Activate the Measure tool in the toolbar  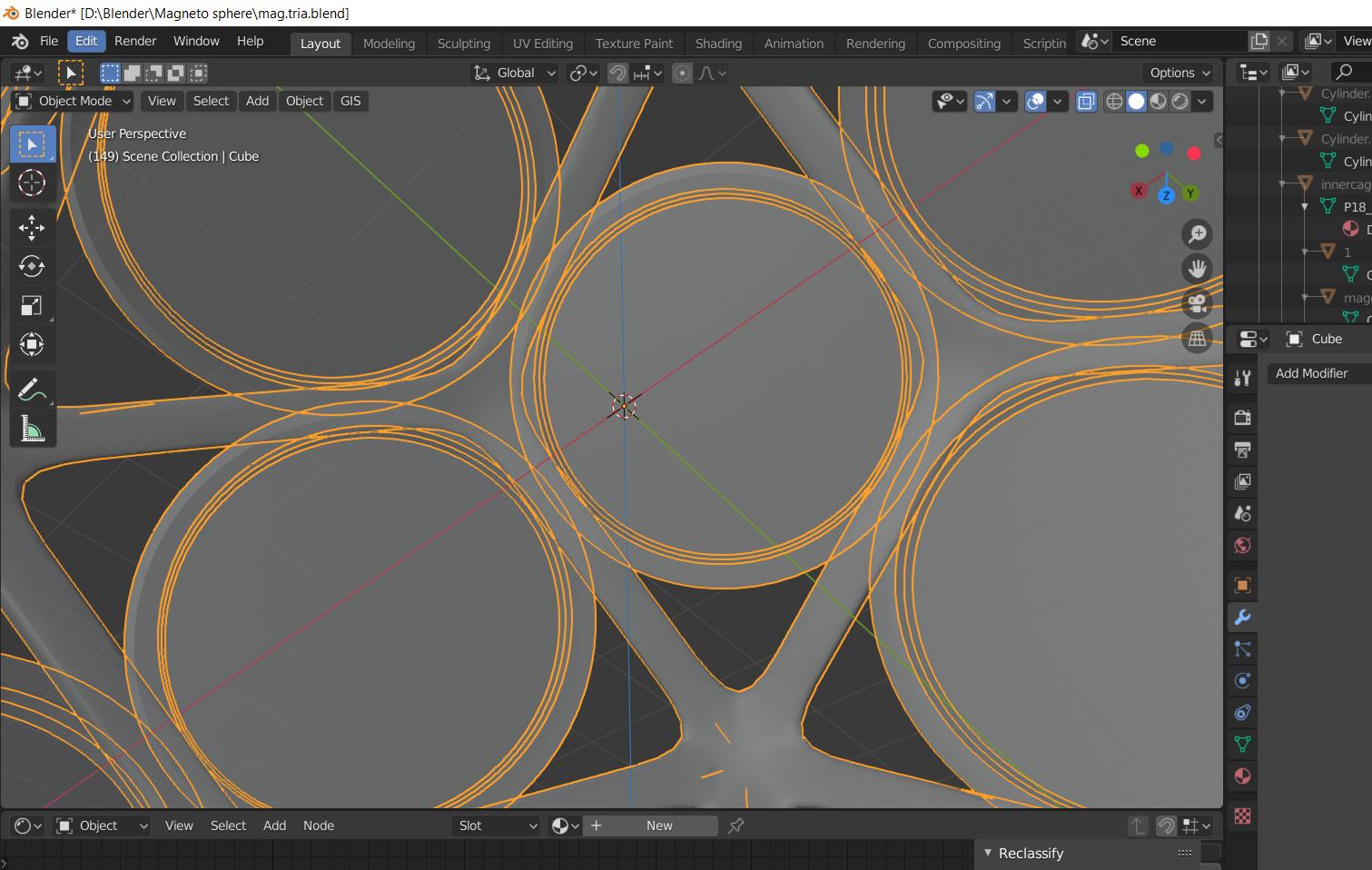point(32,428)
